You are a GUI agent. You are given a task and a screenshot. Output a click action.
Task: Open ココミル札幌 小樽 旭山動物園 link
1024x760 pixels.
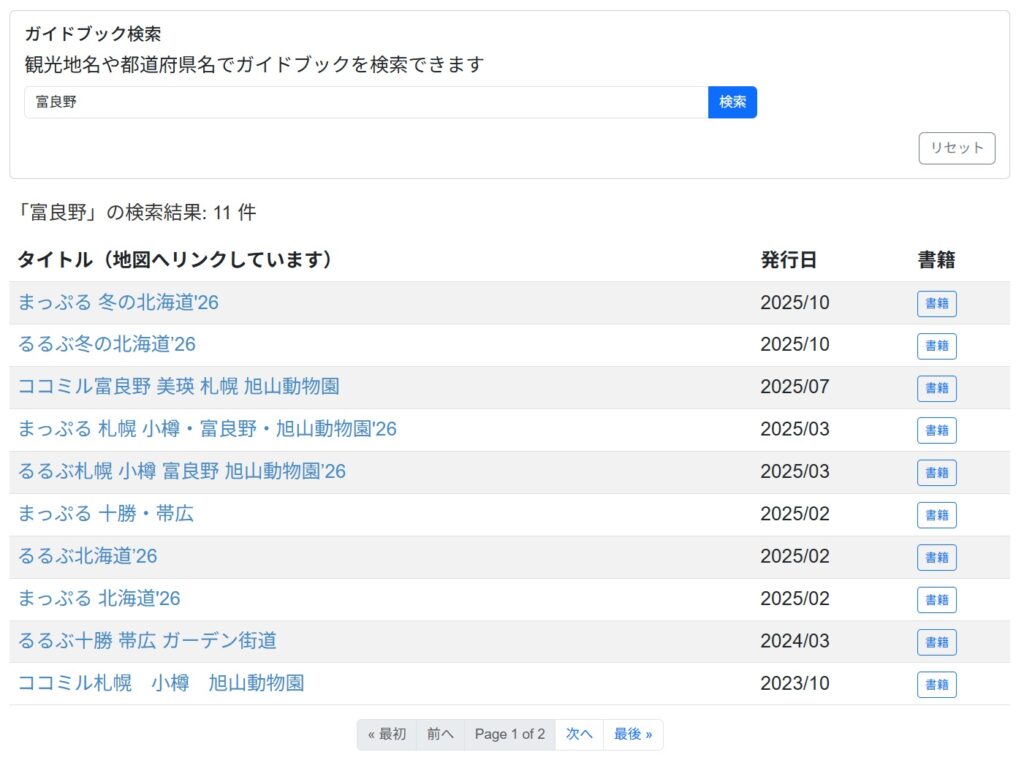pyautogui.click(x=161, y=683)
